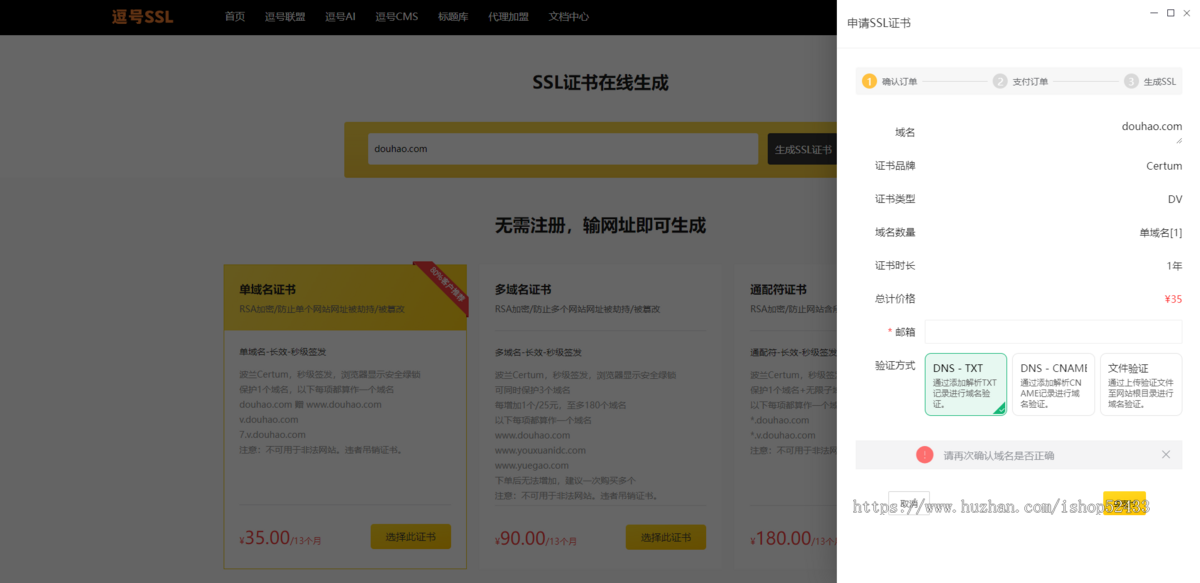Screen dimensions: 1200x583
Task: Dismiss the 请再次确认域名是否正确 alert
Action: click(1166, 455)
